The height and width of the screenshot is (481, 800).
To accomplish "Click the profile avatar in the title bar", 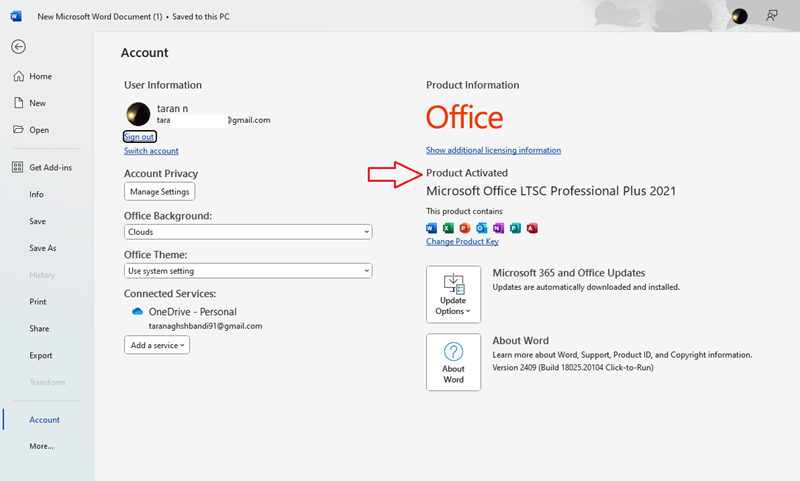I will pos(739,16).
